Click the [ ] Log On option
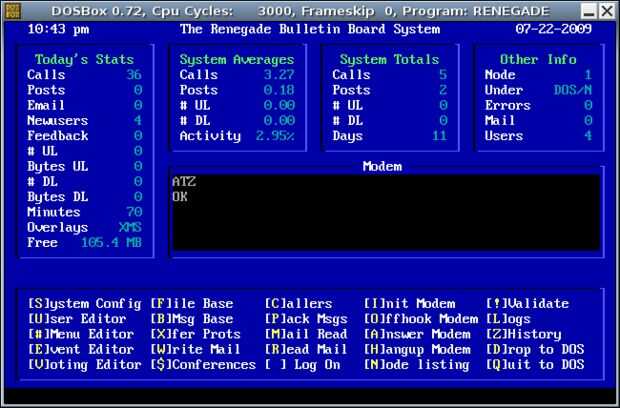620x408 pixels. (302, 365)
